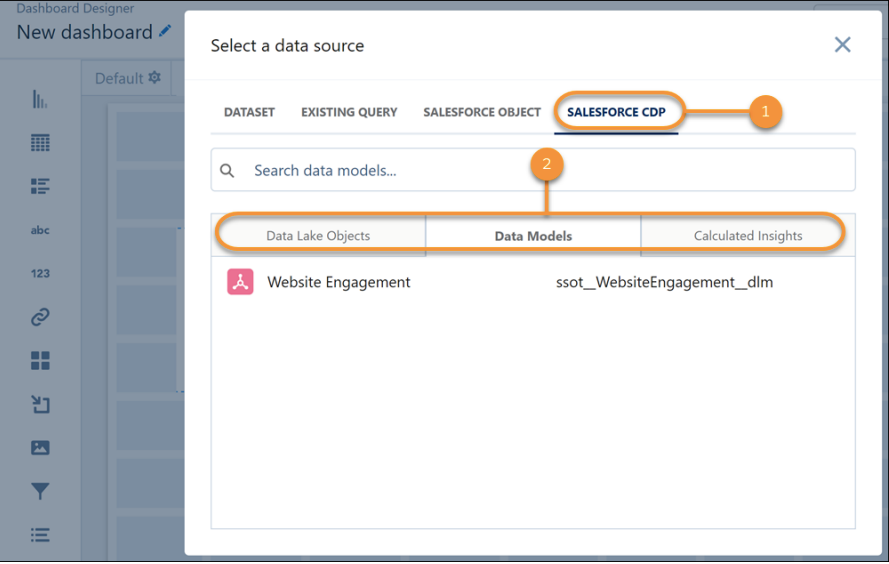The width and height of the screenshot is (889, 564).
Task: Focus the Search data models field
Action: [x=533, y=170]
